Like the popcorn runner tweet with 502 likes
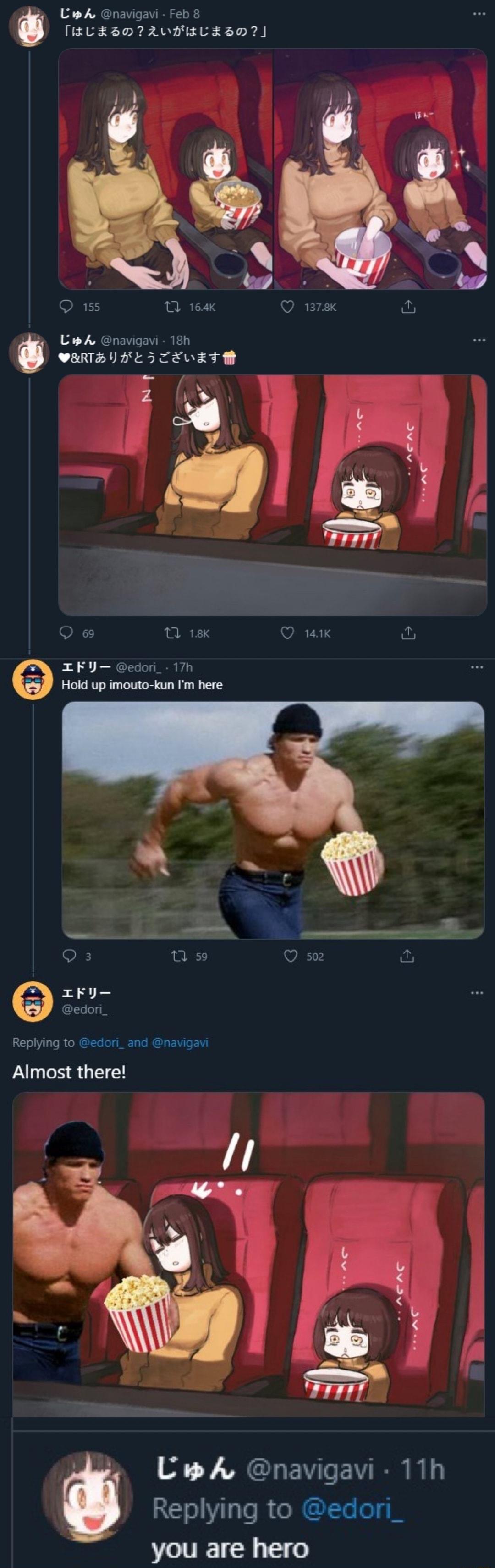 (291, 956)
